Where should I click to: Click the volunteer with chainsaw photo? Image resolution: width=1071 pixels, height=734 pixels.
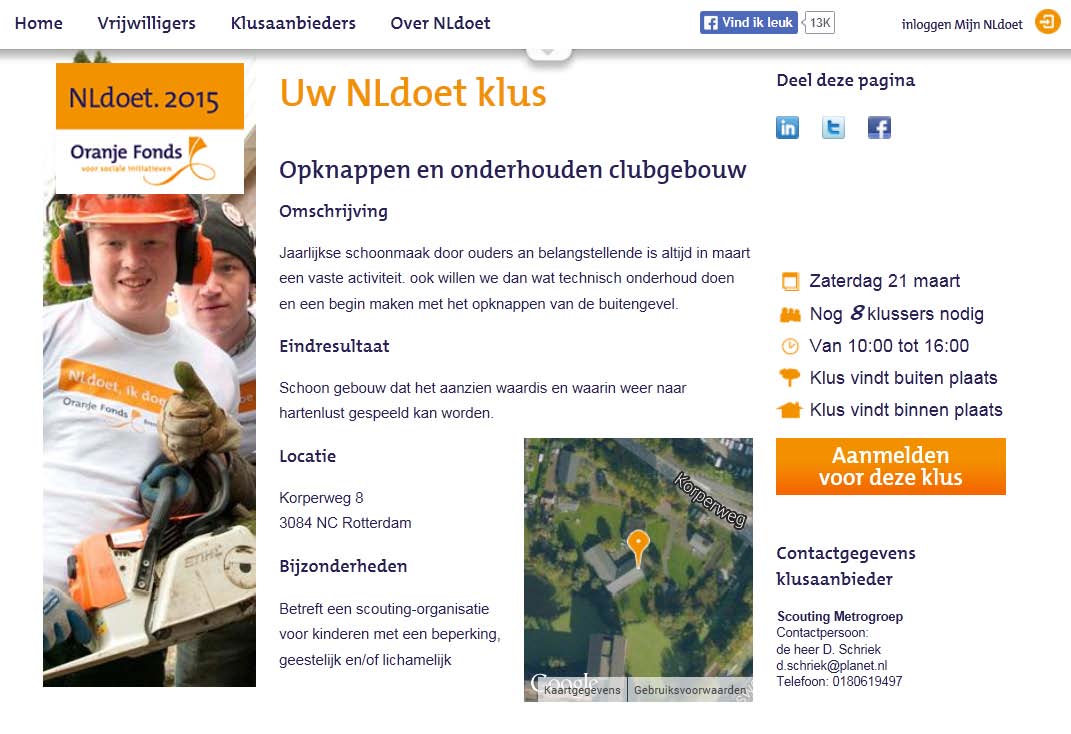[150, 440]
